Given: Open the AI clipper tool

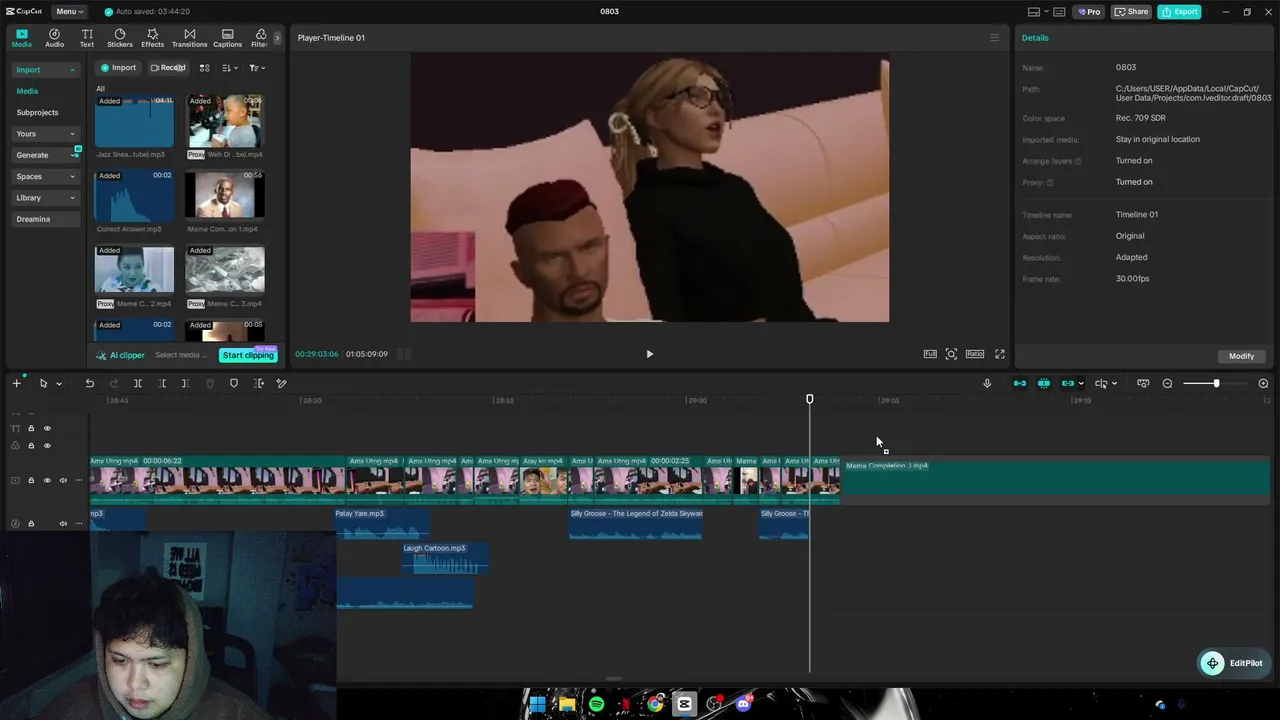Looking at the screenshot, I should click(120, 355).
